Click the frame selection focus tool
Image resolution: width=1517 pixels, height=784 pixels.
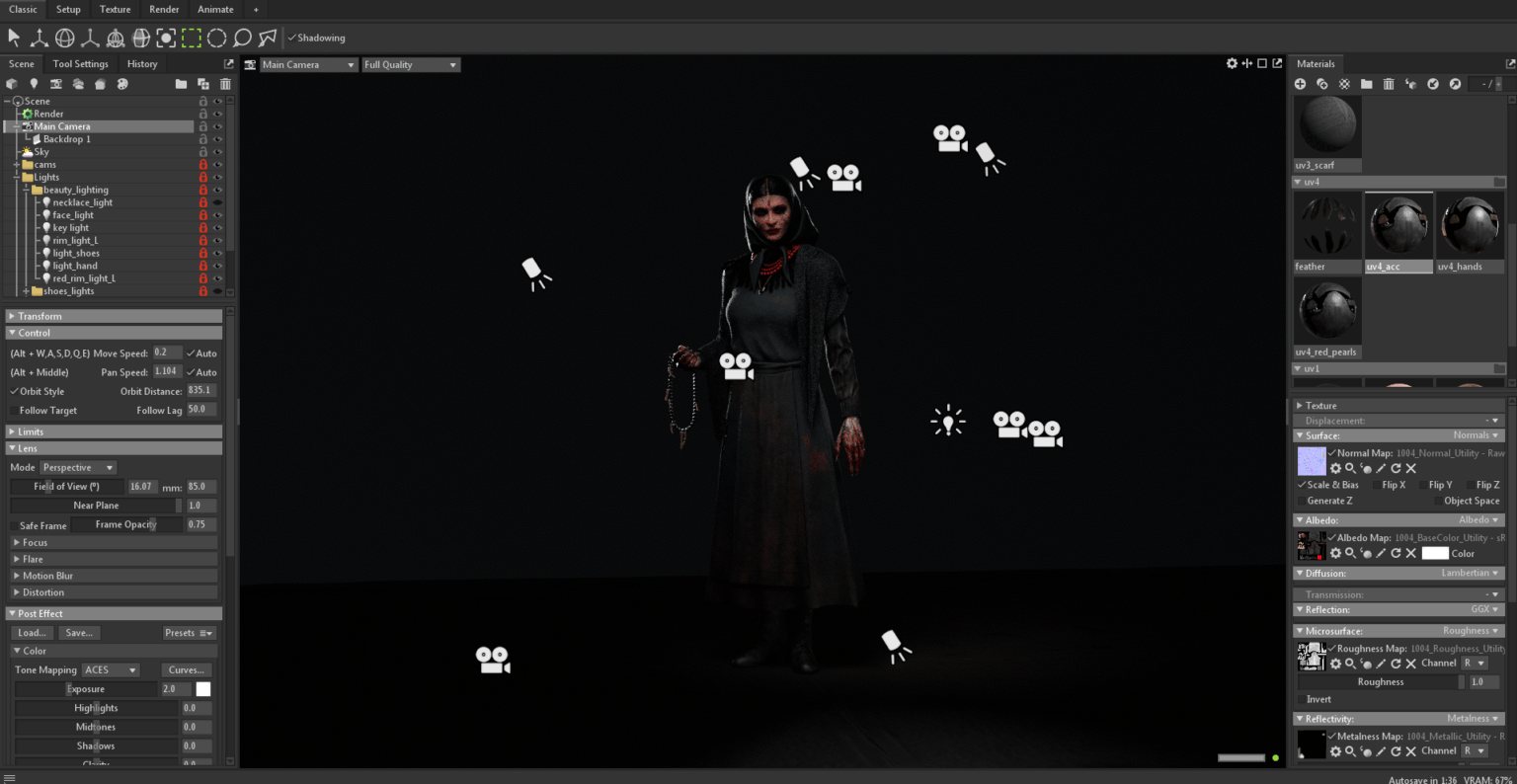click(x=166, y=38)
